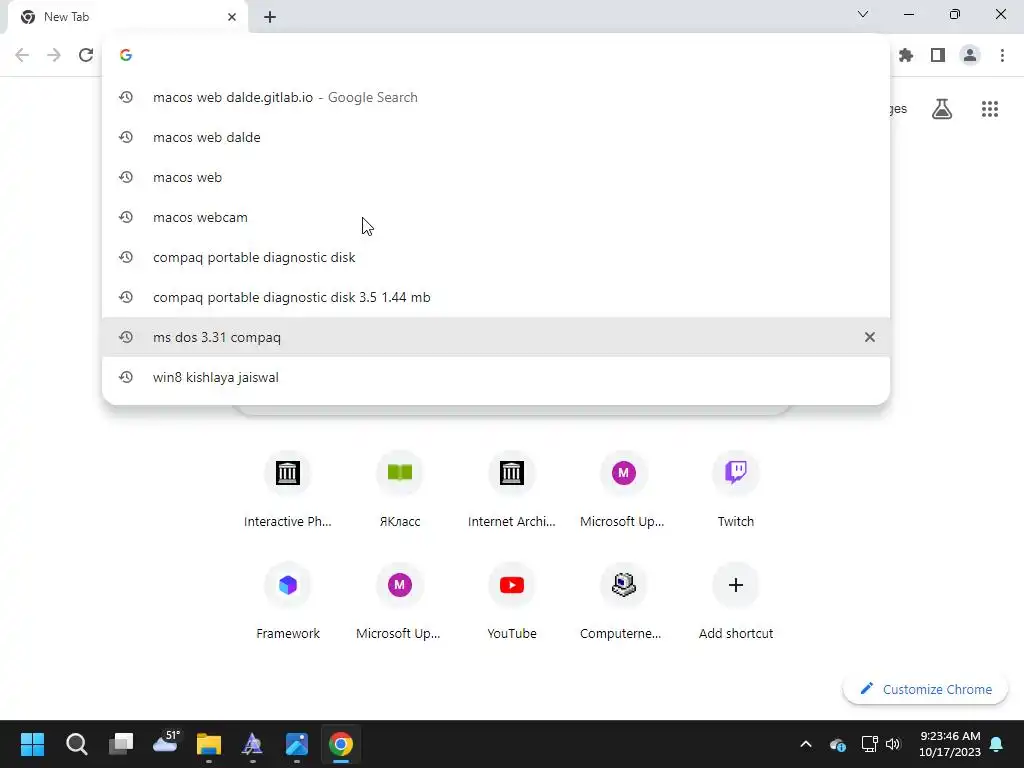Open Task View on taskbar

121,744
